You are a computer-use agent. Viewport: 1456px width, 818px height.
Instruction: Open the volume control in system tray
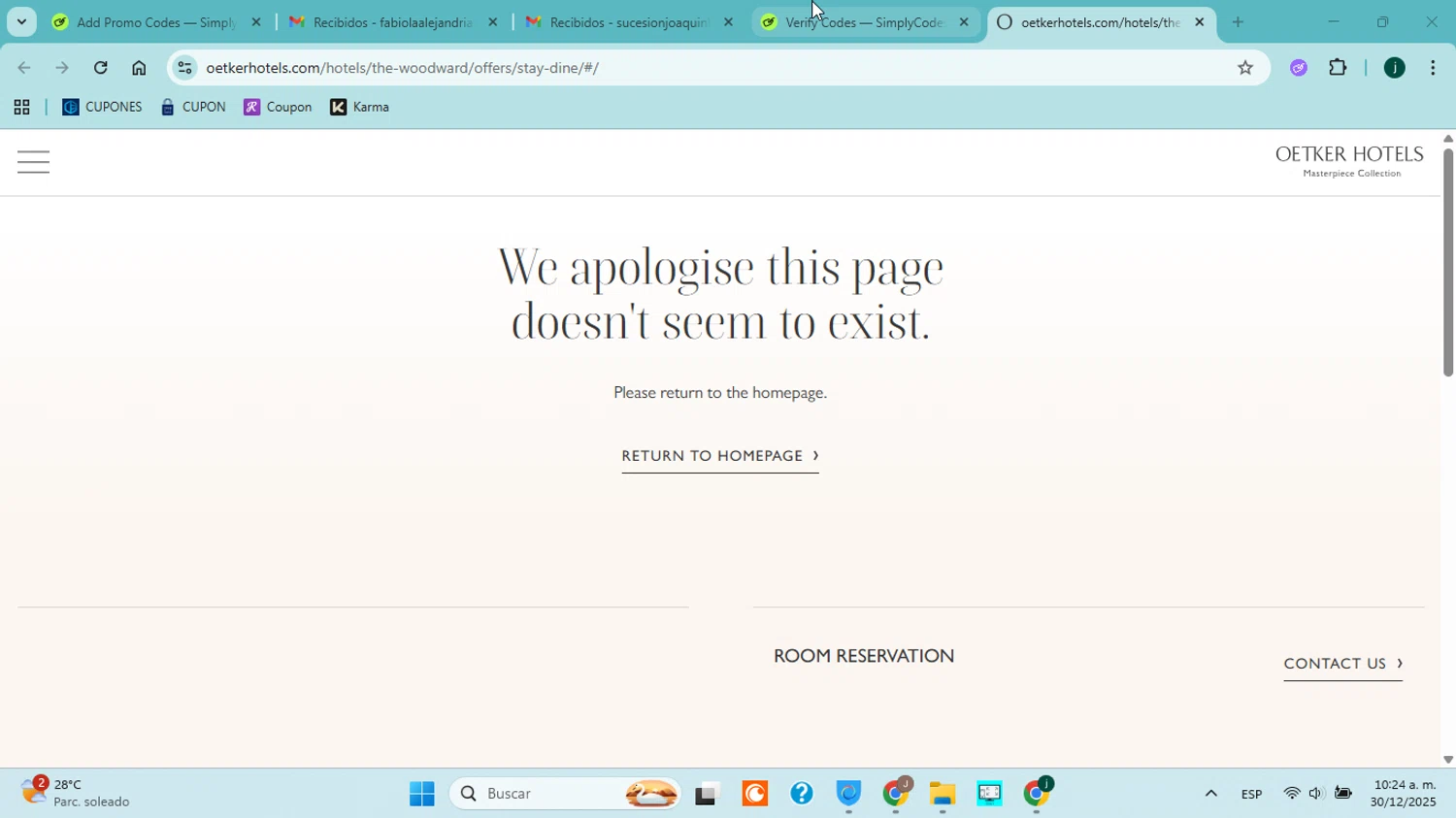pyautogui.click(x=1316, y=794)
